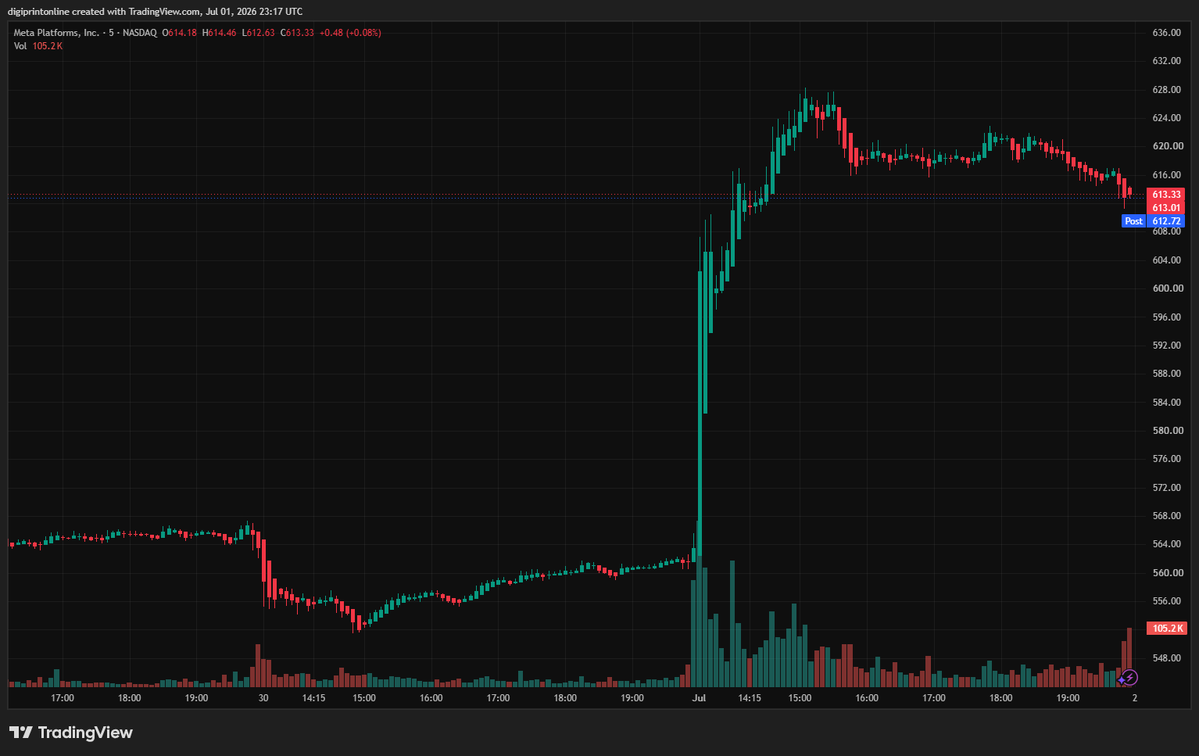The height and width of the screenshot is (756, 1199).
Task: Click the 624.00 price axis label
Action: (x=1167, y=118)
